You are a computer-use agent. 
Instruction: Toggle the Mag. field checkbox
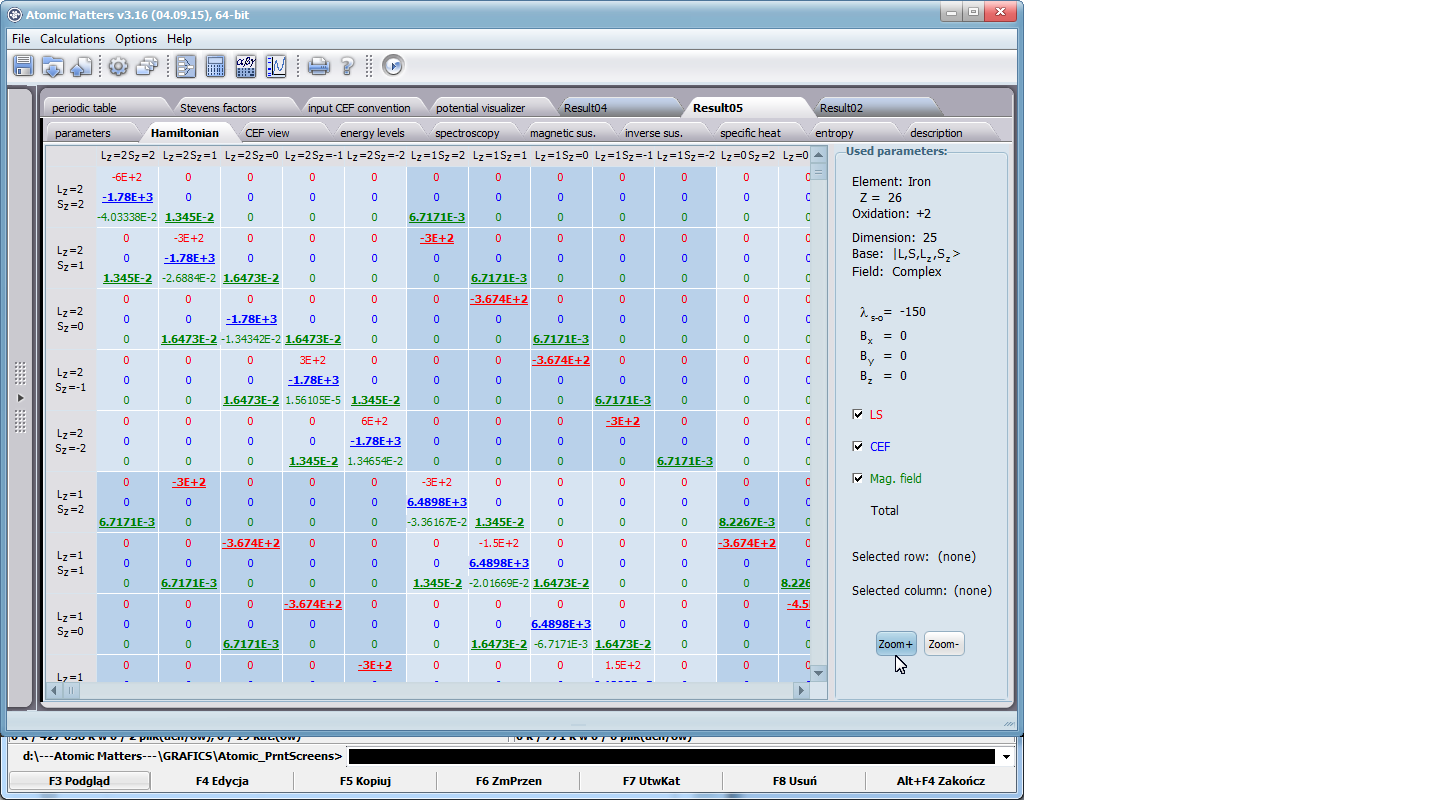coord(857,478)
